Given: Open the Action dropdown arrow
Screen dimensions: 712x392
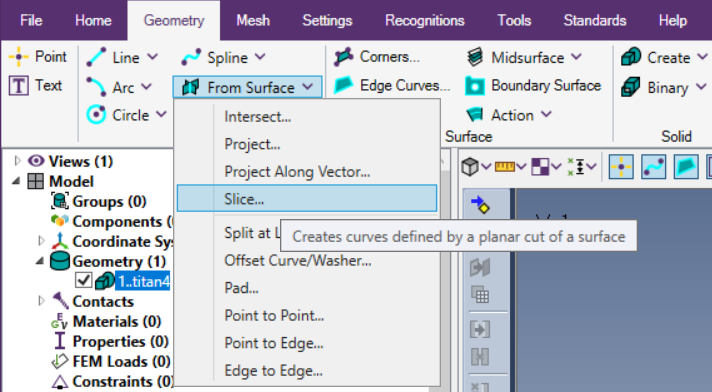Looking at the screenshot, I should click(546, 114).
